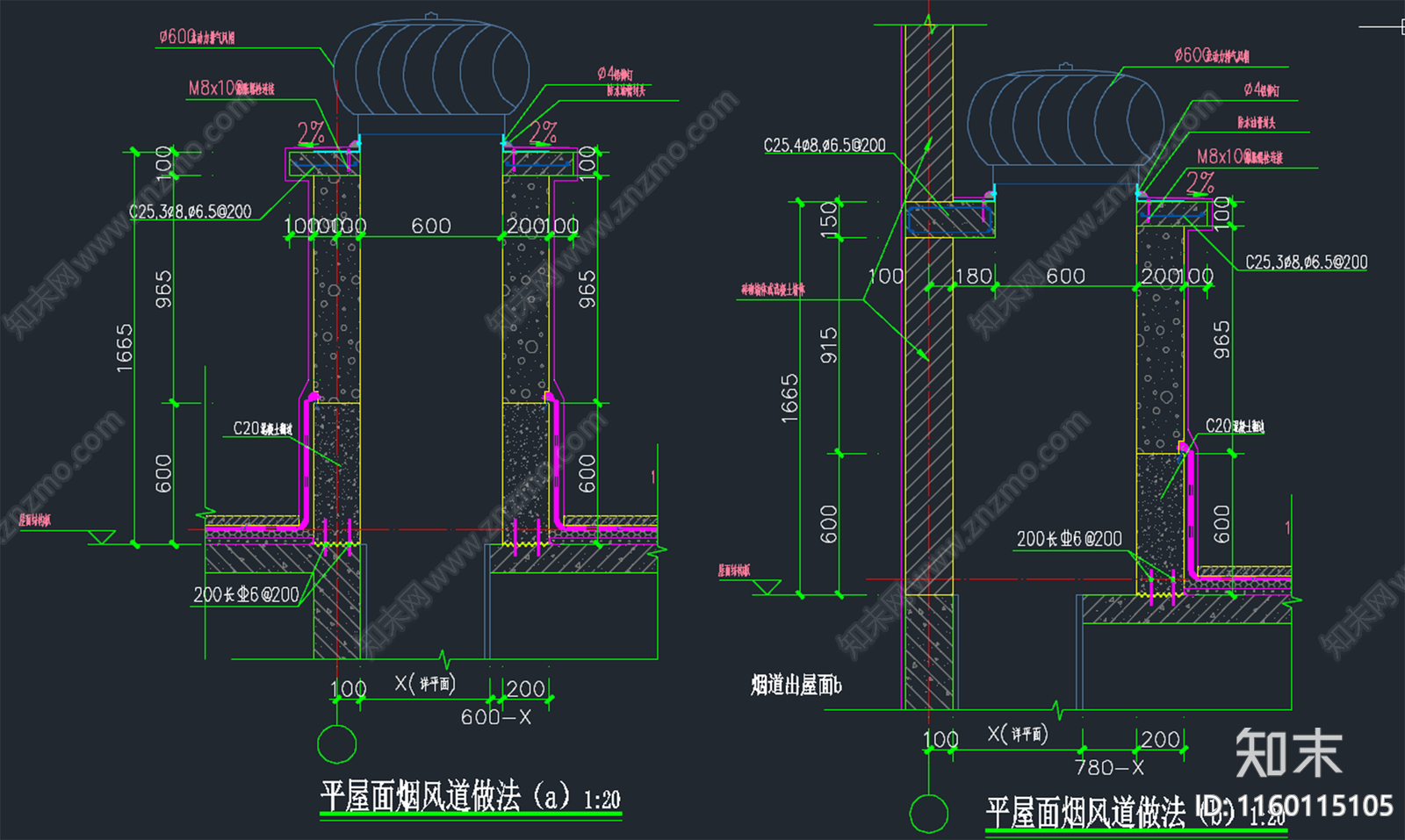Pick the M8x10 bolt label in detail (a)
Image resolution: width=1405 pixels, height=840 pixels.
tap(232, 88)
